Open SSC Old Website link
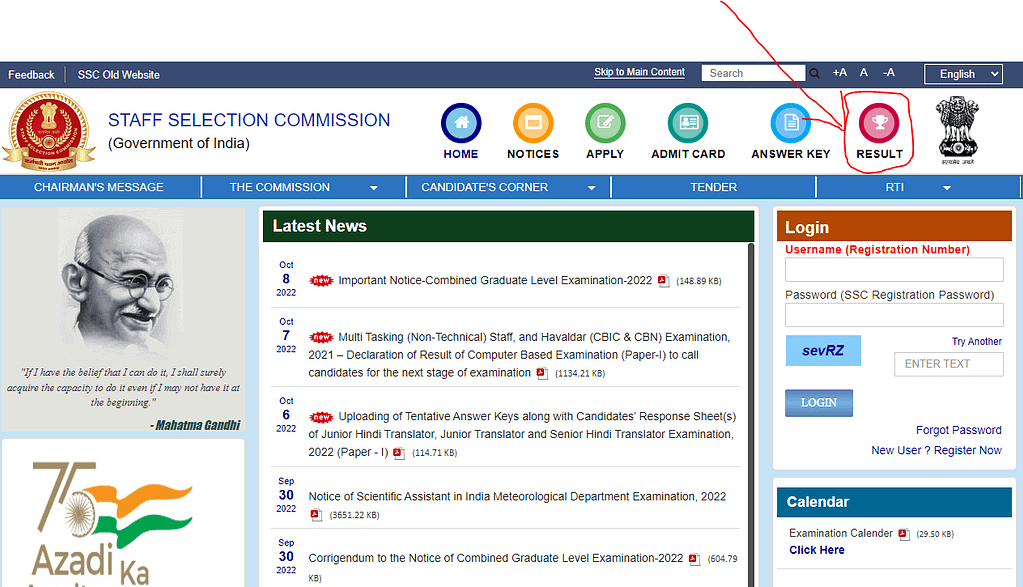Screen dimensions: 1023x587 [119, 75]
